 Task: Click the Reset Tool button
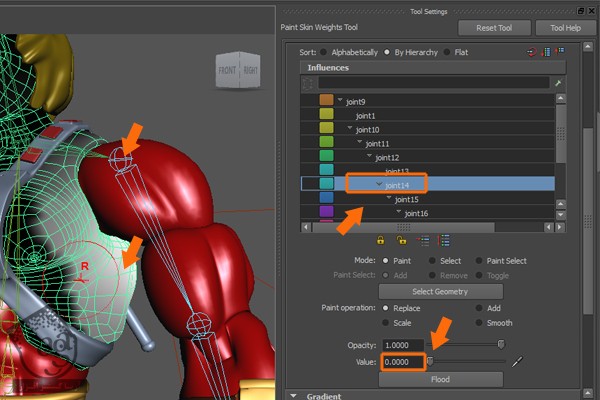pos(494,28)
